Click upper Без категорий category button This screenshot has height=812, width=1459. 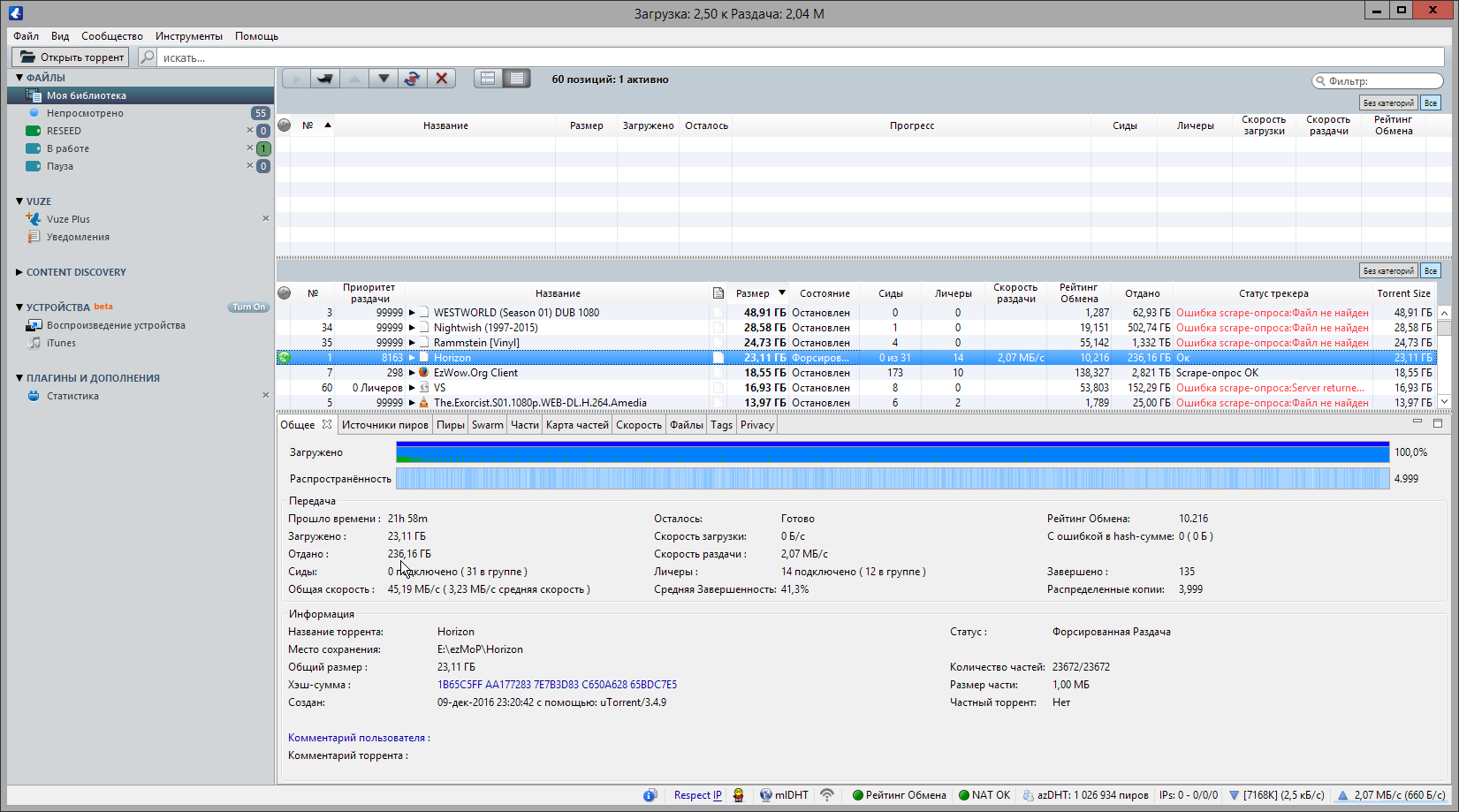[1388, 103]
